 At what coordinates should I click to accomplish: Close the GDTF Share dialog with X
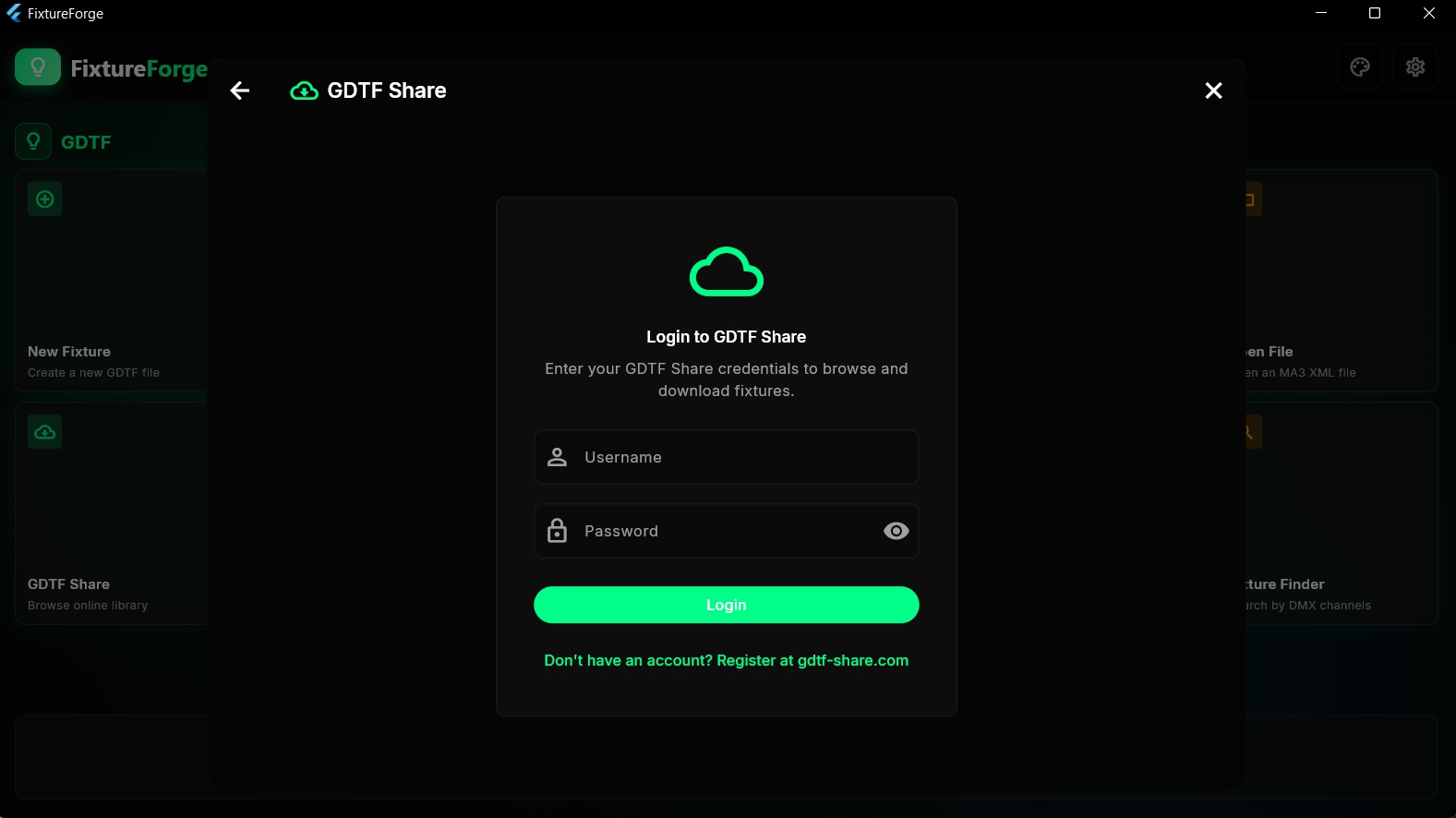point(1213,90)
